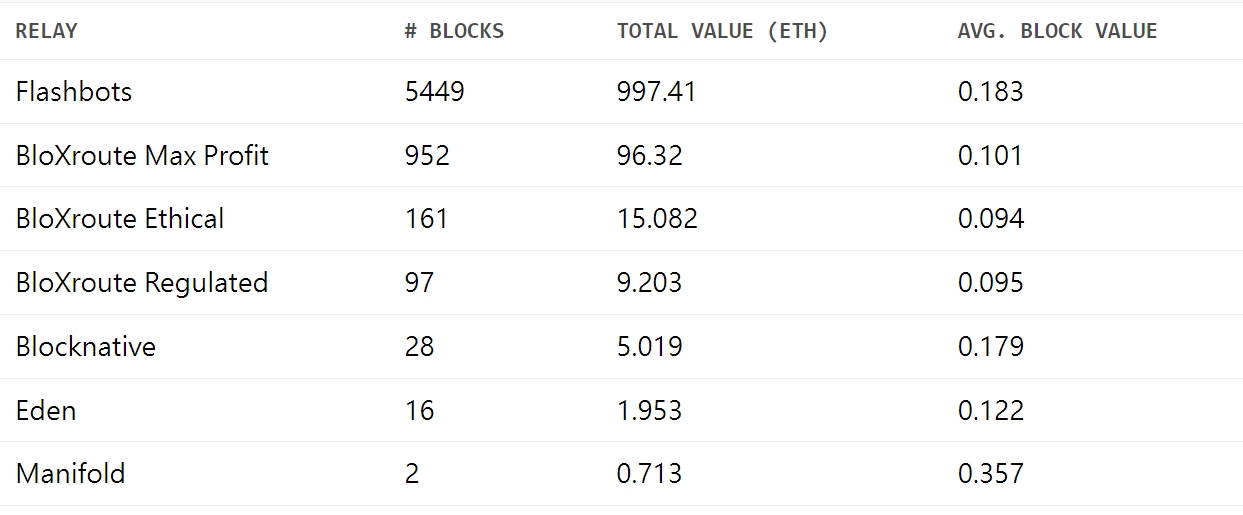Select the AVG. BLOCK VALUE header
Screen dimensions: 1243x515
click(x=1057, y=31)
